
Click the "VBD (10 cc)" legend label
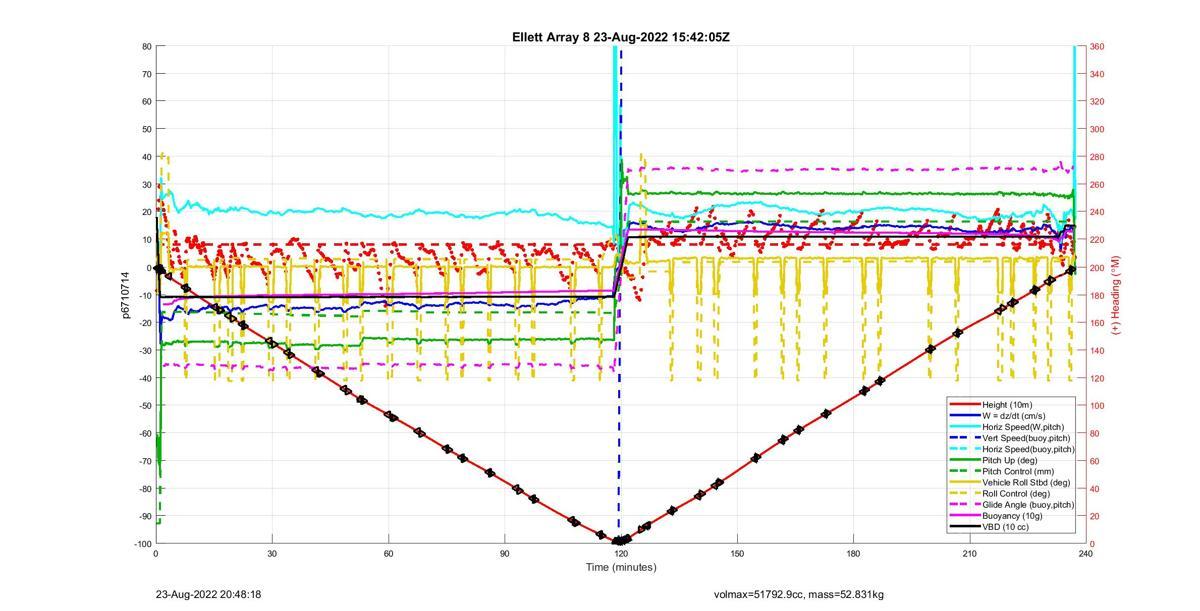tap(1006, 527)
